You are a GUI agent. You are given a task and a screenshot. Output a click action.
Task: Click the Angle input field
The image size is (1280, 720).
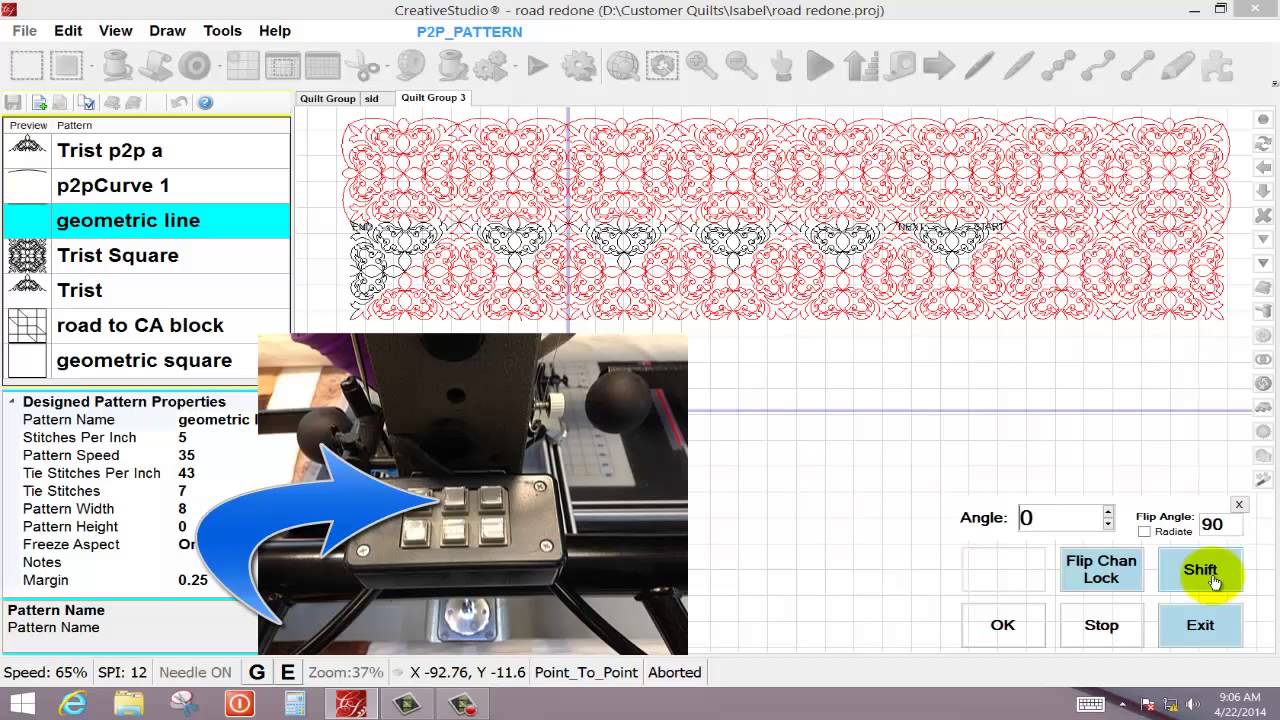point(1059,518)
